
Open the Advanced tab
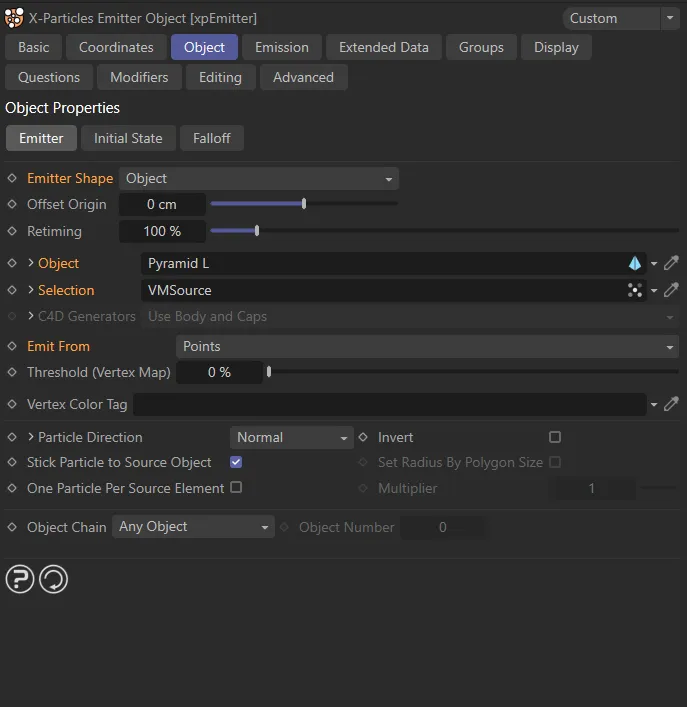pos(303,77)
